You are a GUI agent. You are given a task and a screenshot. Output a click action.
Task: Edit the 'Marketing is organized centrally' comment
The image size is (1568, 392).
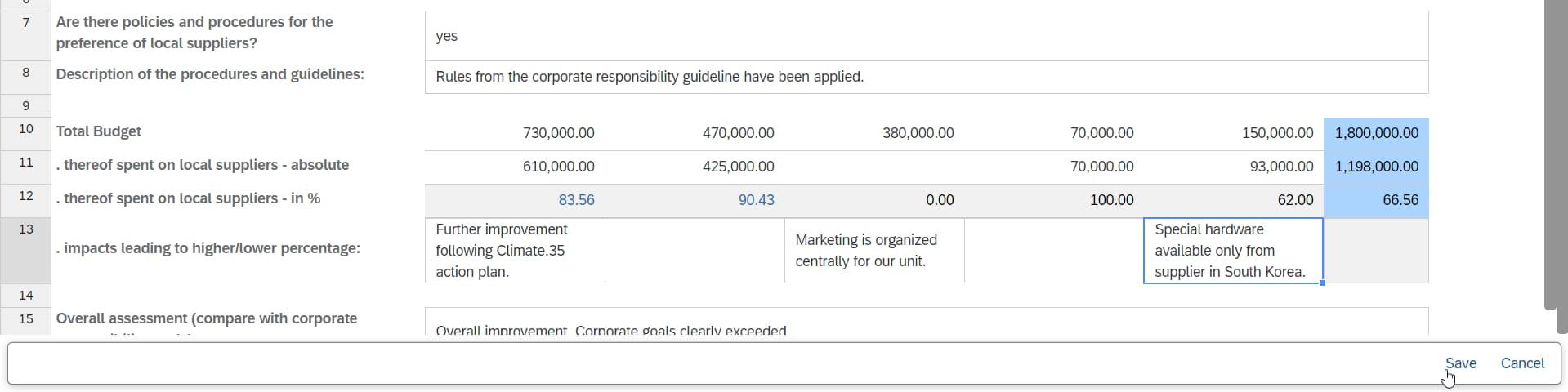pyautogui.click(x=874, y=251)
